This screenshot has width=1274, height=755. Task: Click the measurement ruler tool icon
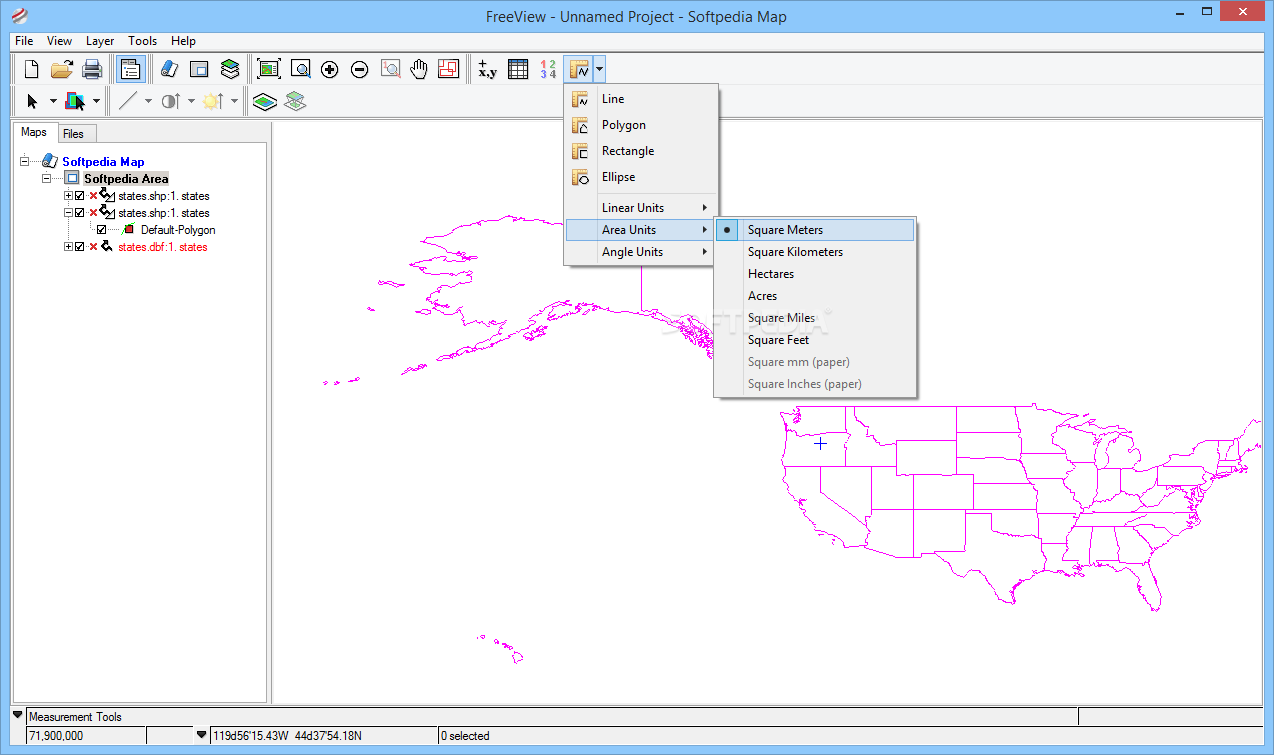(x=578, y=69)
